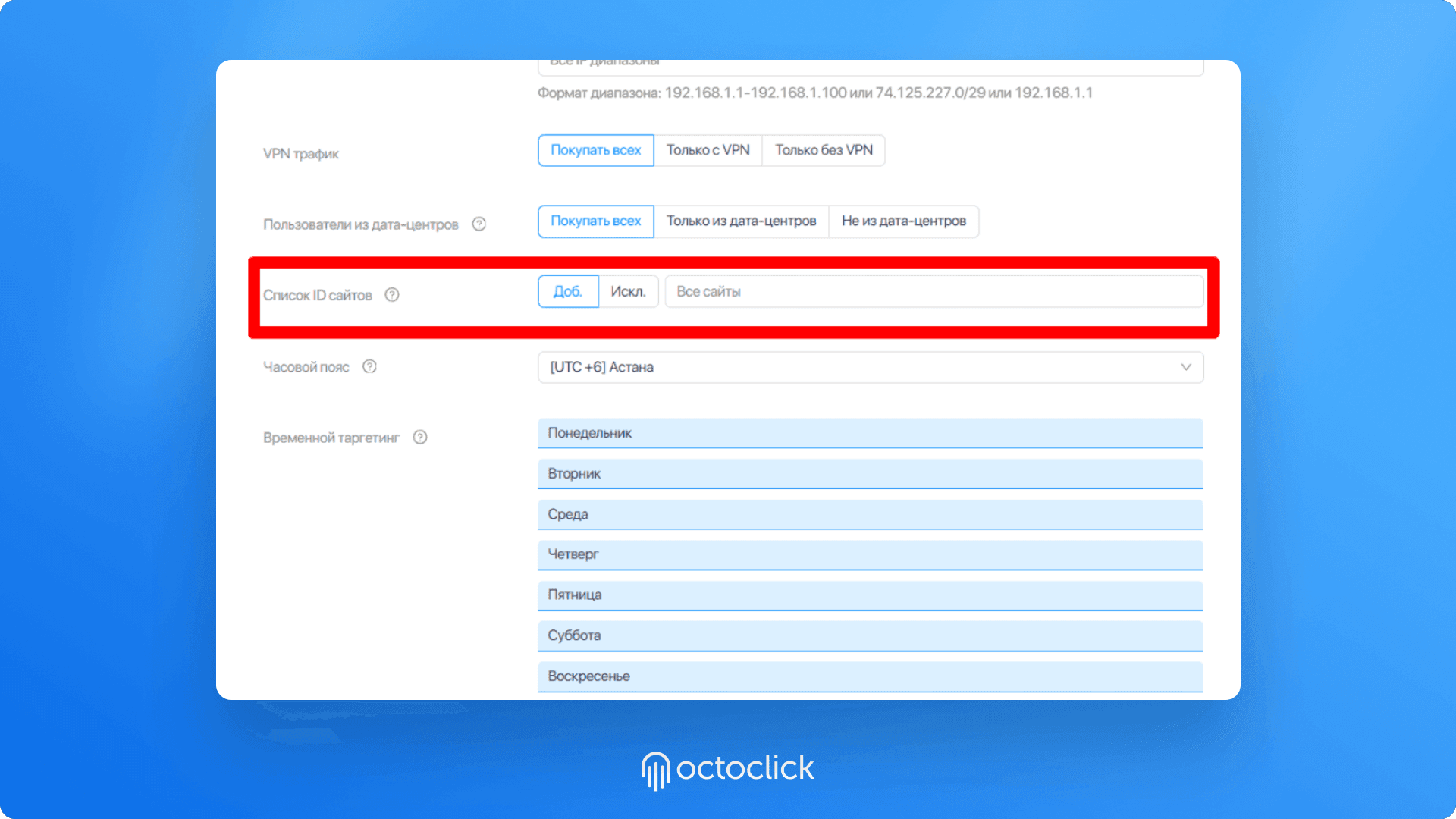
Task: Select the Среда schedule row
Action: coord(871,514)
